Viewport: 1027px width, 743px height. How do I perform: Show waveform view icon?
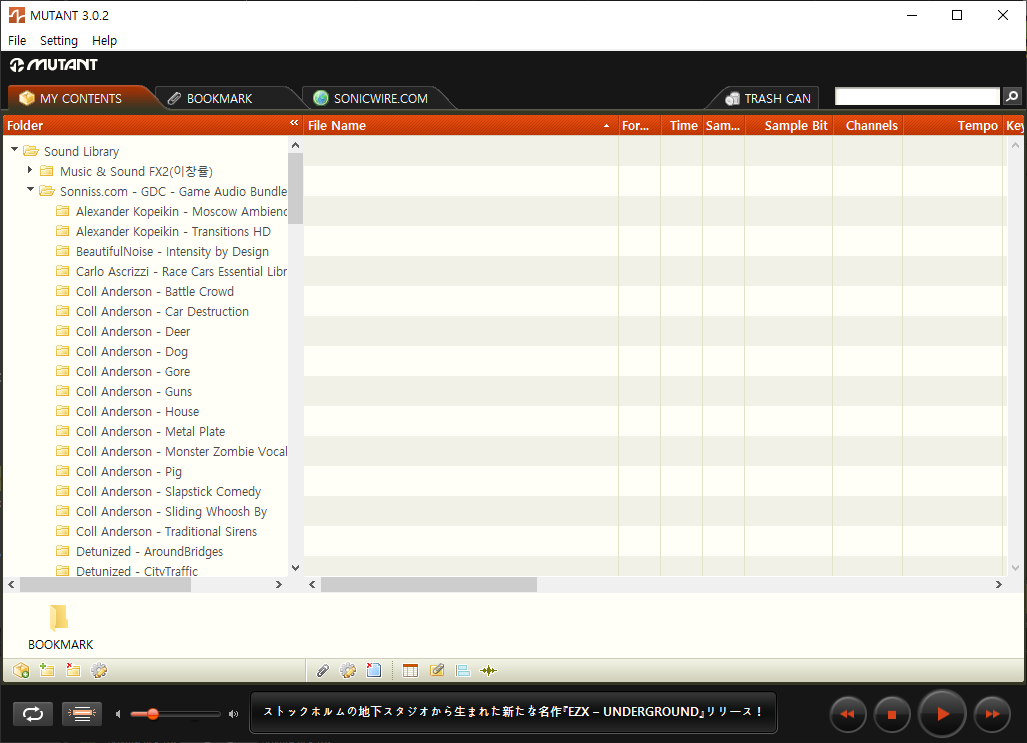(x=489, y=670)
